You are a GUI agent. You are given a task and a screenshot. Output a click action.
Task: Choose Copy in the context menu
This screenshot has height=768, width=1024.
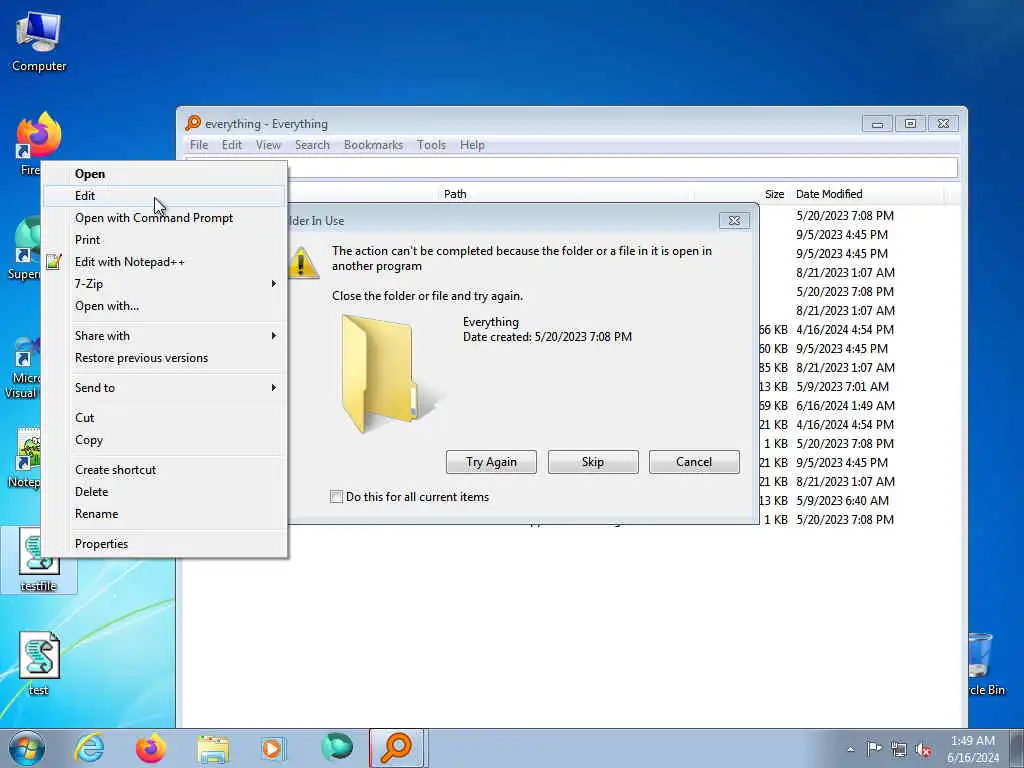pyautogui.click(x=165, y=440)
